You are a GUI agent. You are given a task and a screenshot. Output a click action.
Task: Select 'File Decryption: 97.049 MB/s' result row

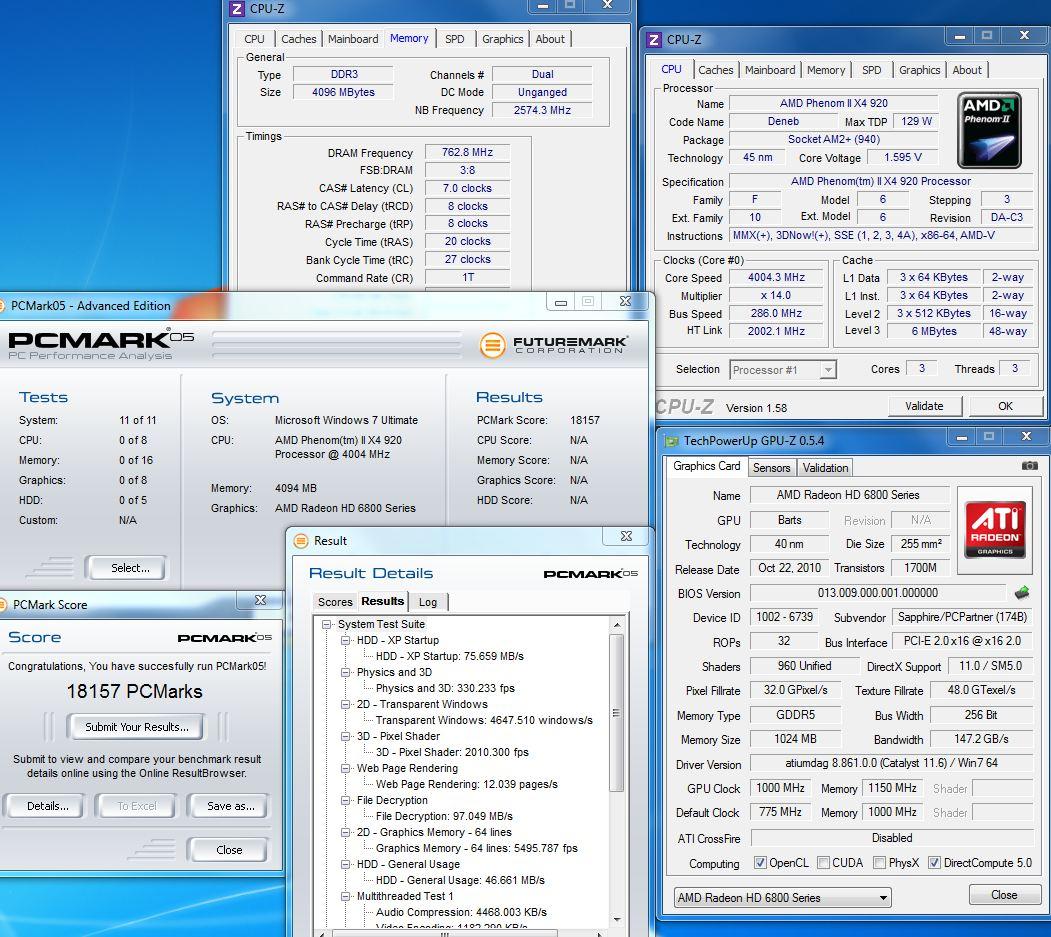[x=444, y=816]
